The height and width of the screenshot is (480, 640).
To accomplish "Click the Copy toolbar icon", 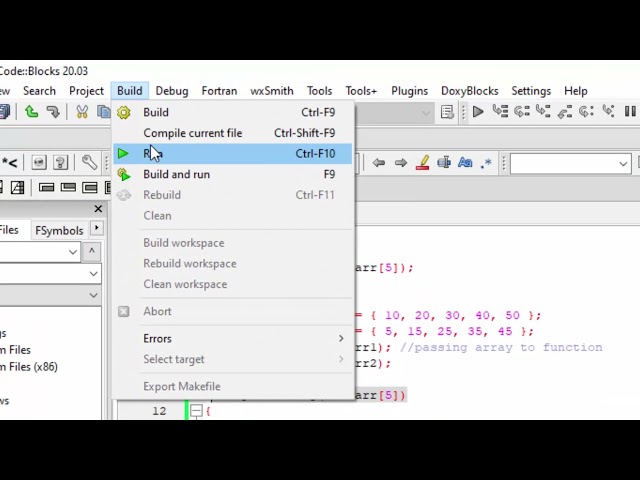I will click(x=103, y=111).
